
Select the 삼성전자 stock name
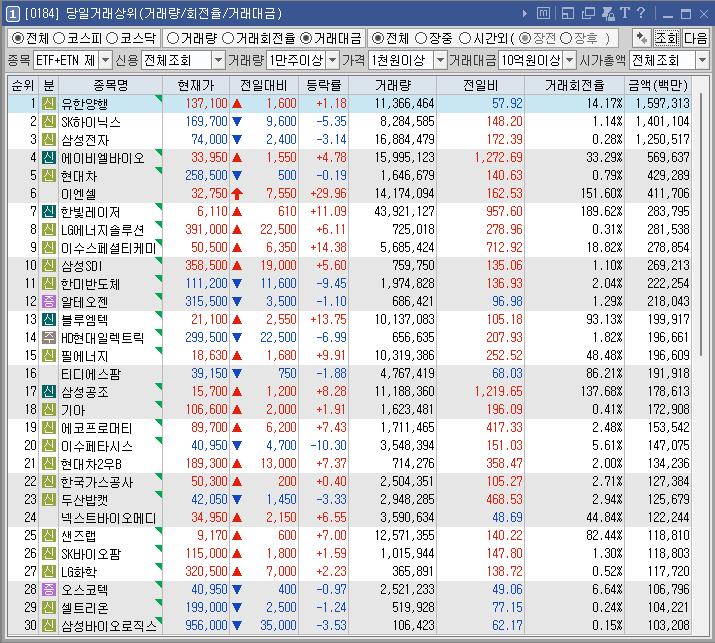[x=85, y=140]
